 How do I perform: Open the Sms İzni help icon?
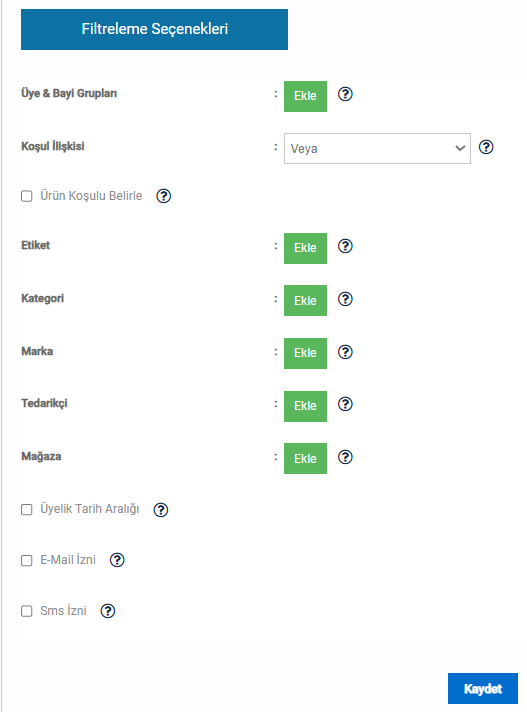pyautogui.click(x=108, y=611)
